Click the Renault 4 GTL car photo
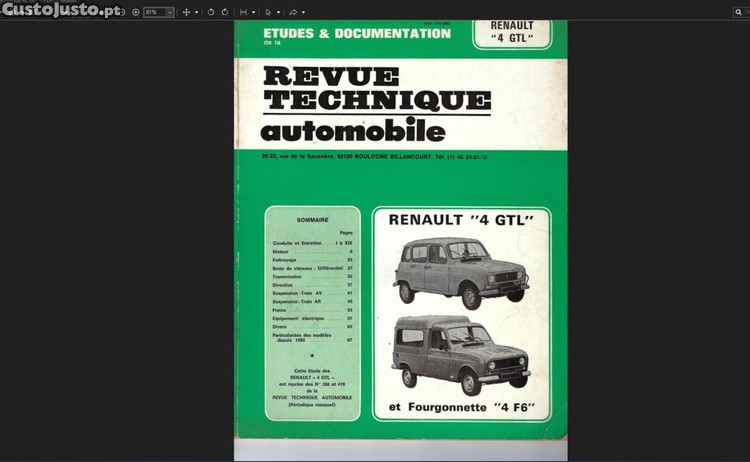Image resolution: width=750 pixels, height=462 pixels. [x=462, y=270]
